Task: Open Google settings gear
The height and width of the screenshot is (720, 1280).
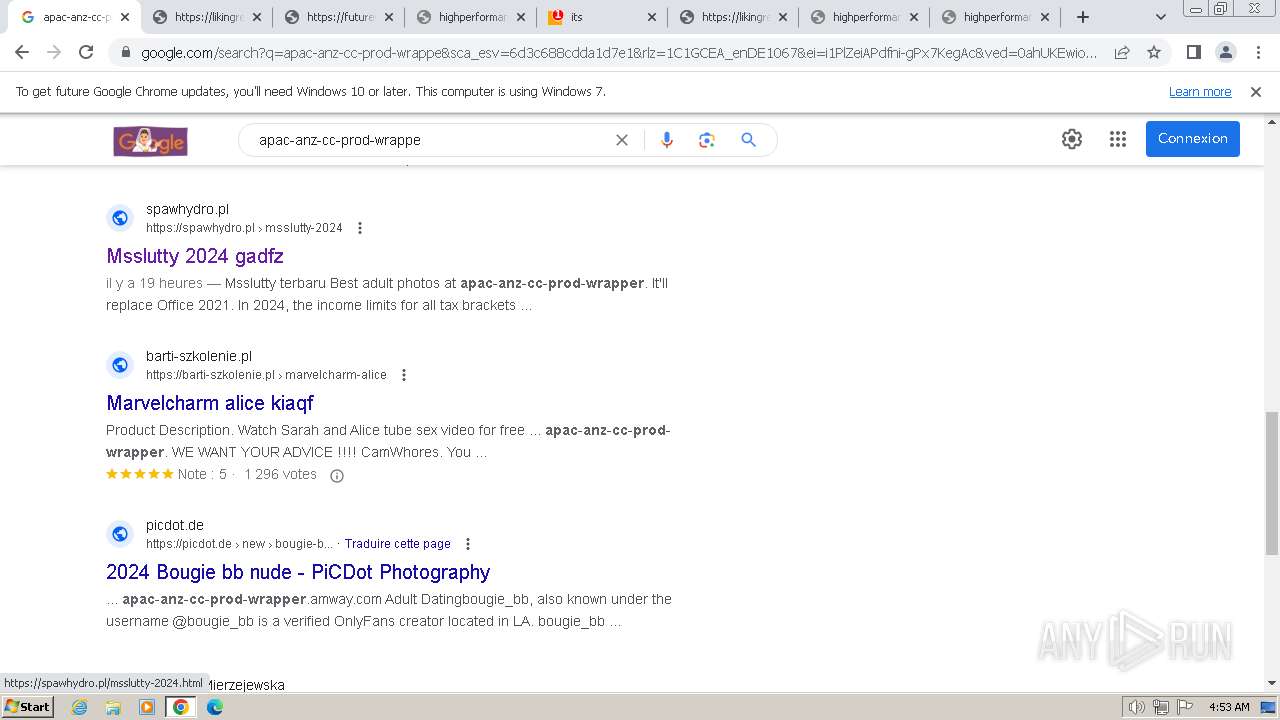Action: coord(1072,139)
